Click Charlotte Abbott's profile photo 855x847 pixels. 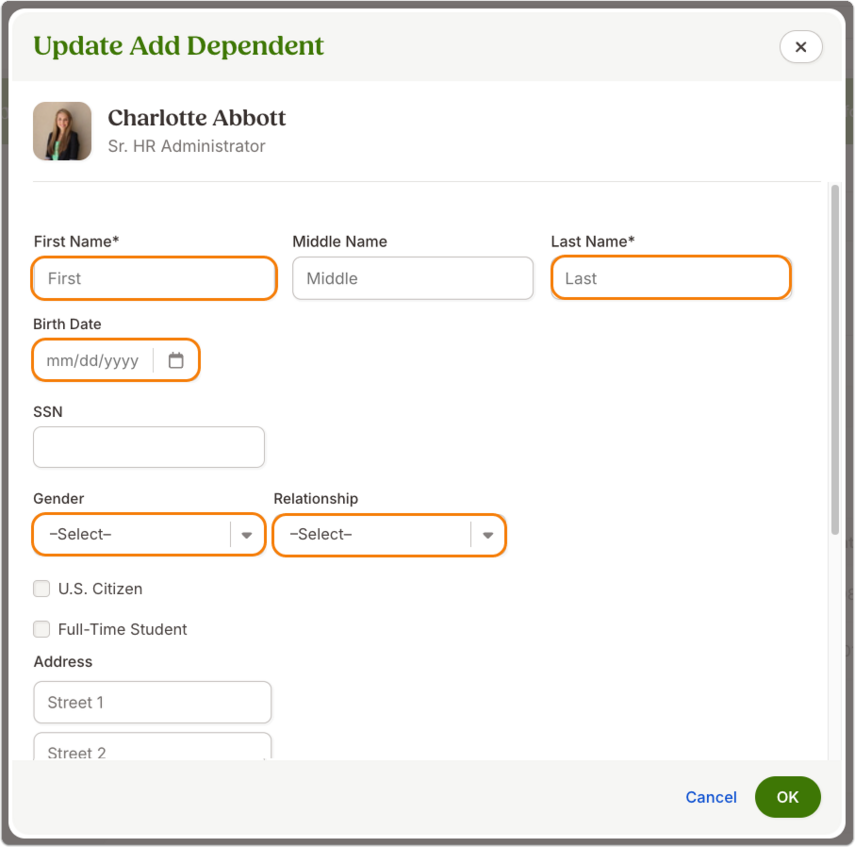62,131
